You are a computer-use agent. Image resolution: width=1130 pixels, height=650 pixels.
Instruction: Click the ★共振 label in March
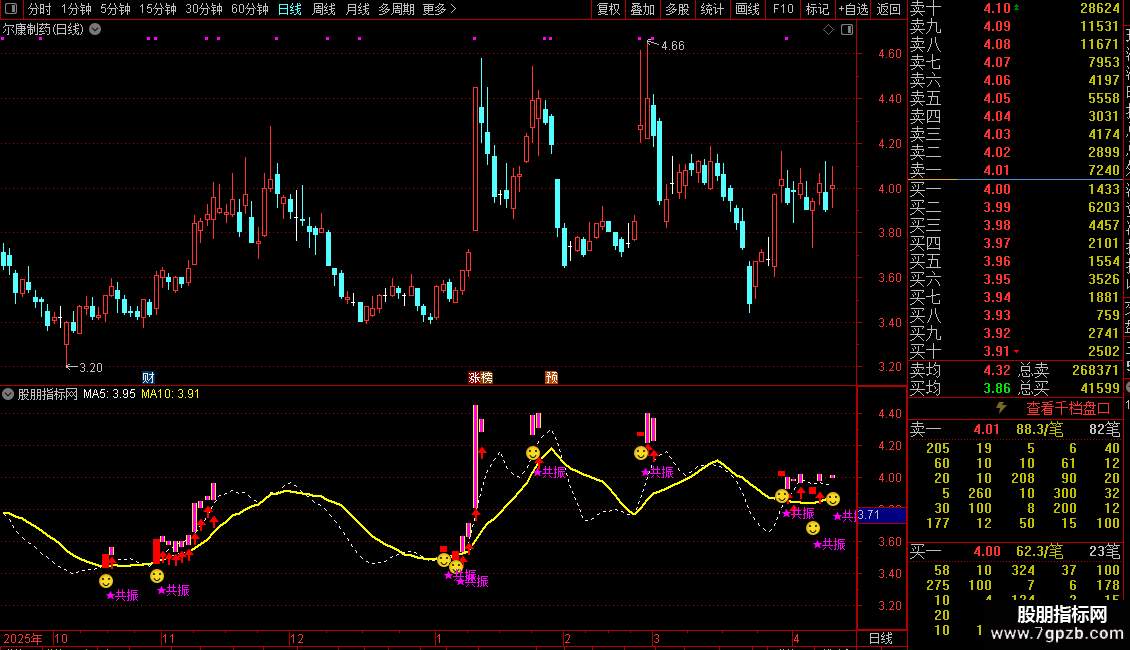click(657, 472)
